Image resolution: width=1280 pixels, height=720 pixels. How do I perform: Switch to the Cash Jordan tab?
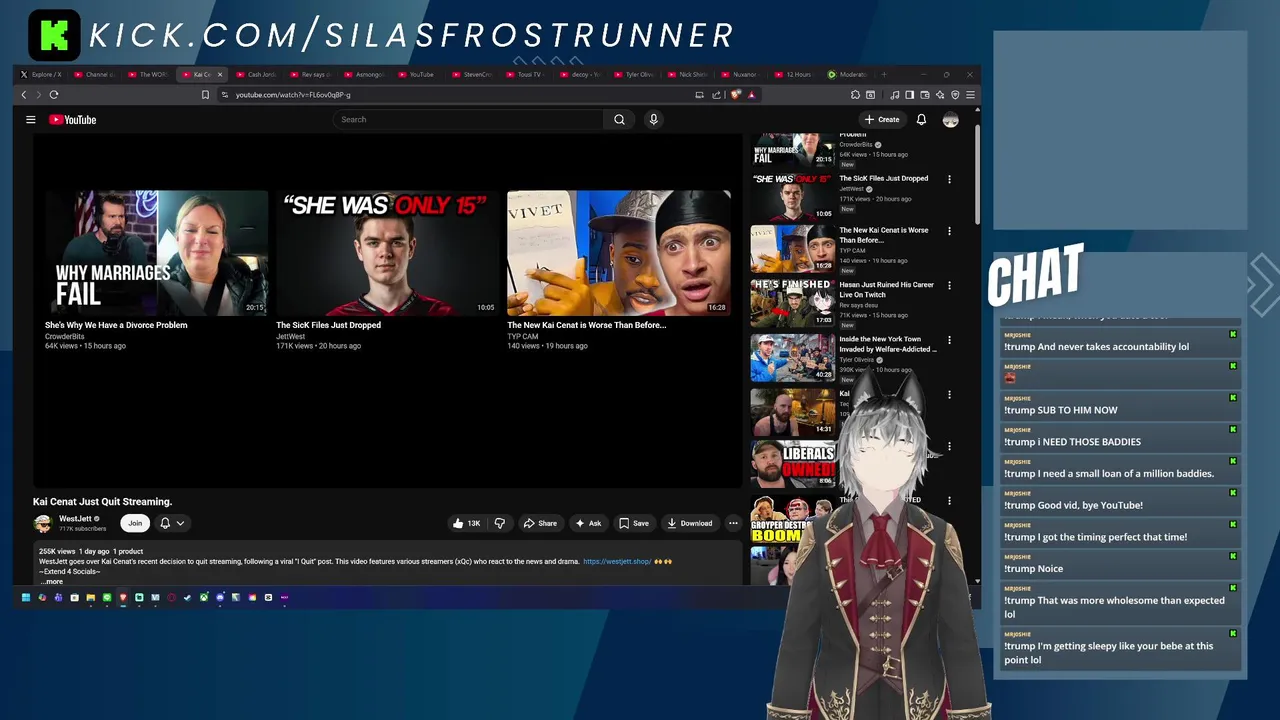pos(257,74)
